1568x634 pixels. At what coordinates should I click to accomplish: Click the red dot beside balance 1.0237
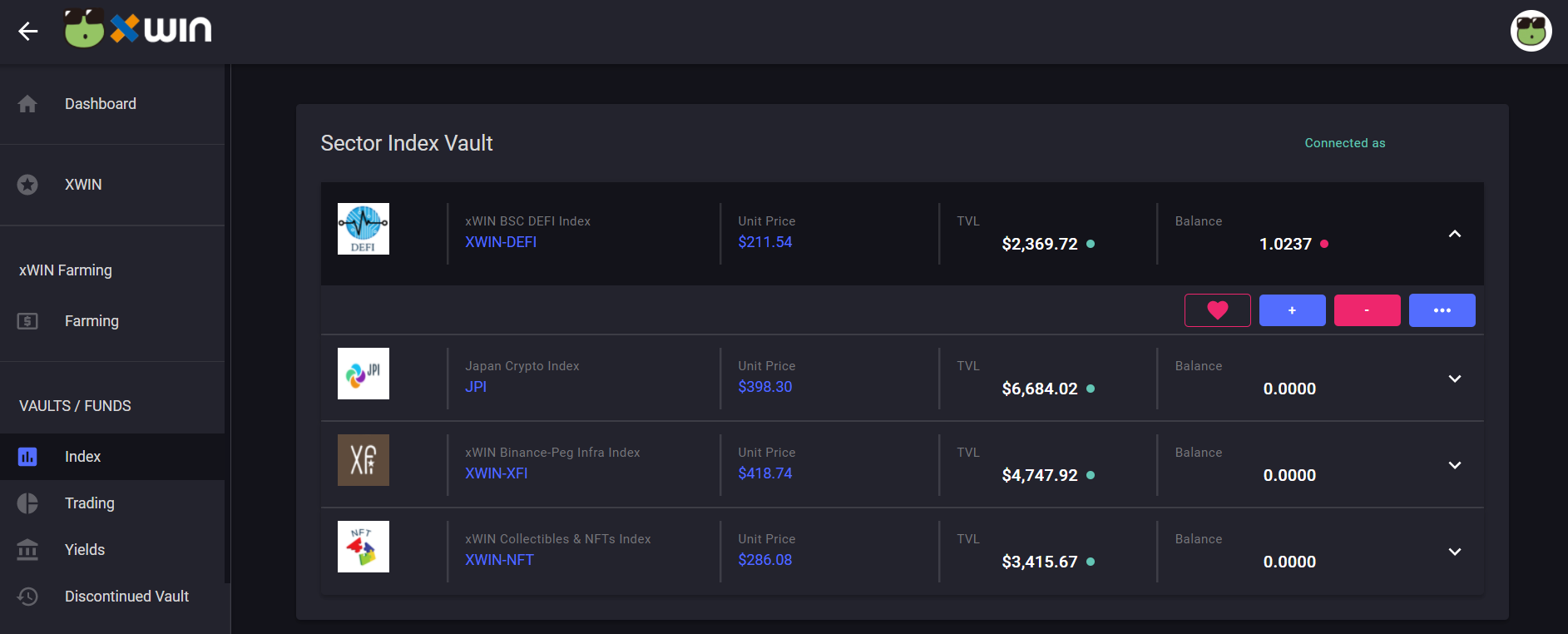pos(1324,244)
